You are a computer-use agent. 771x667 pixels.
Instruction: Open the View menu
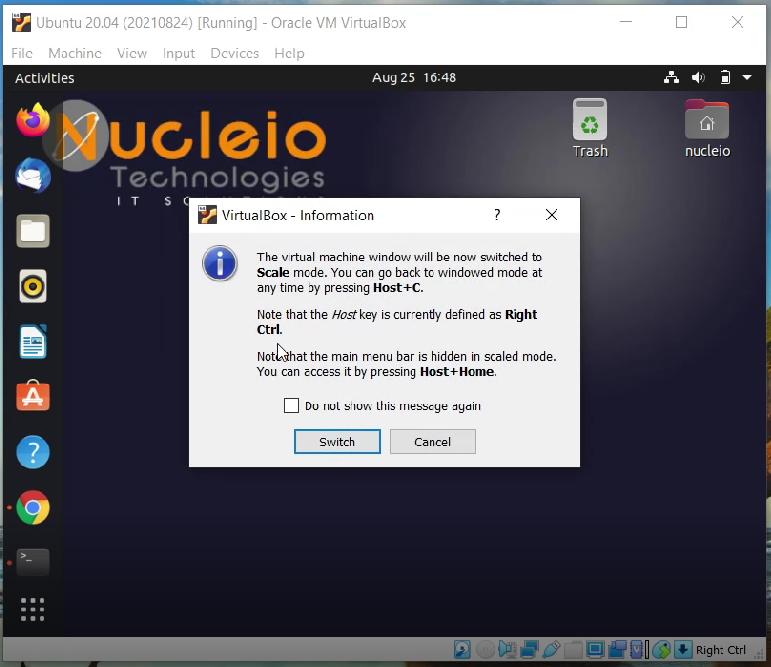point(132,53)
